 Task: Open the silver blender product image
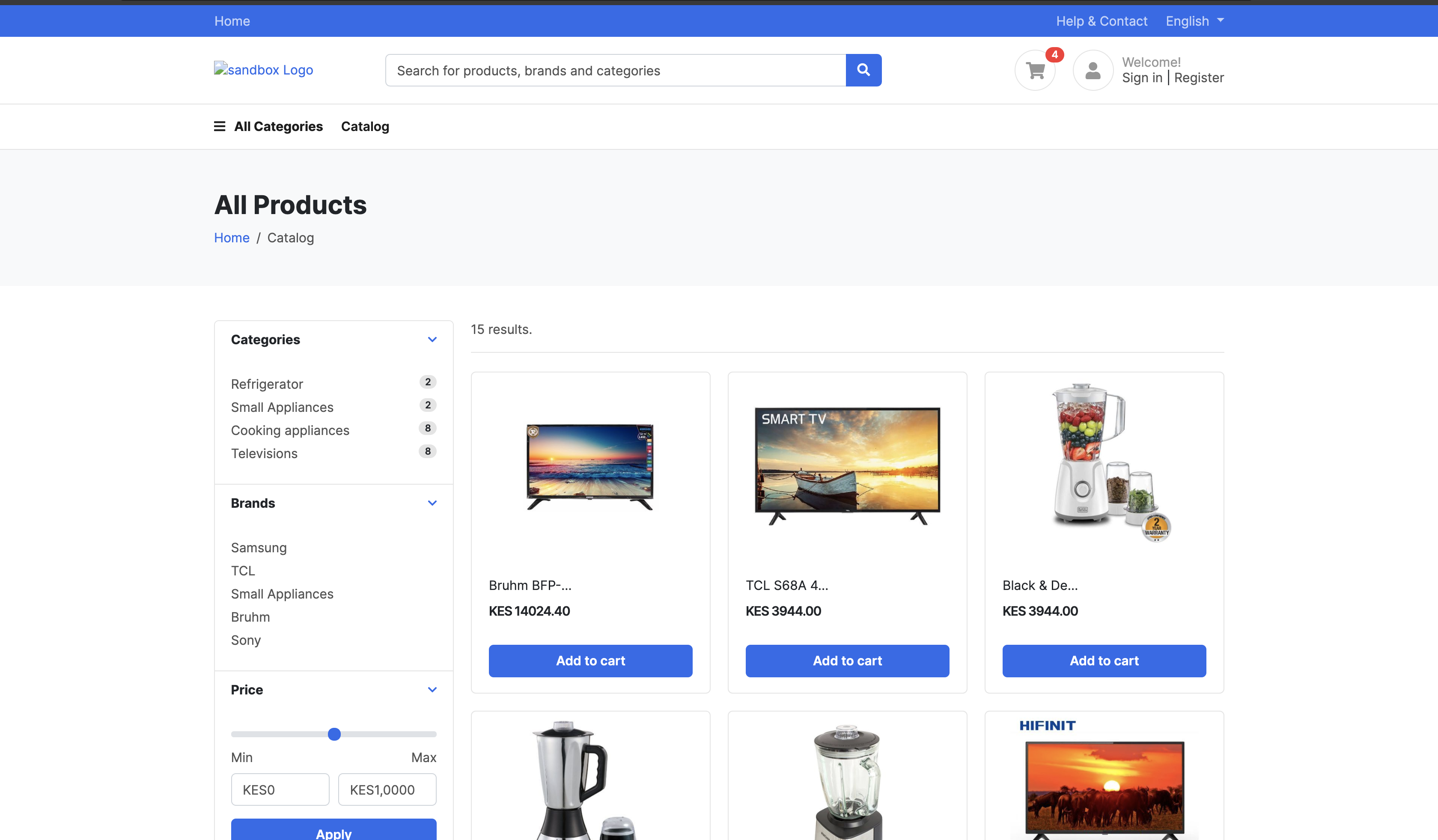[x=585, y=780]
